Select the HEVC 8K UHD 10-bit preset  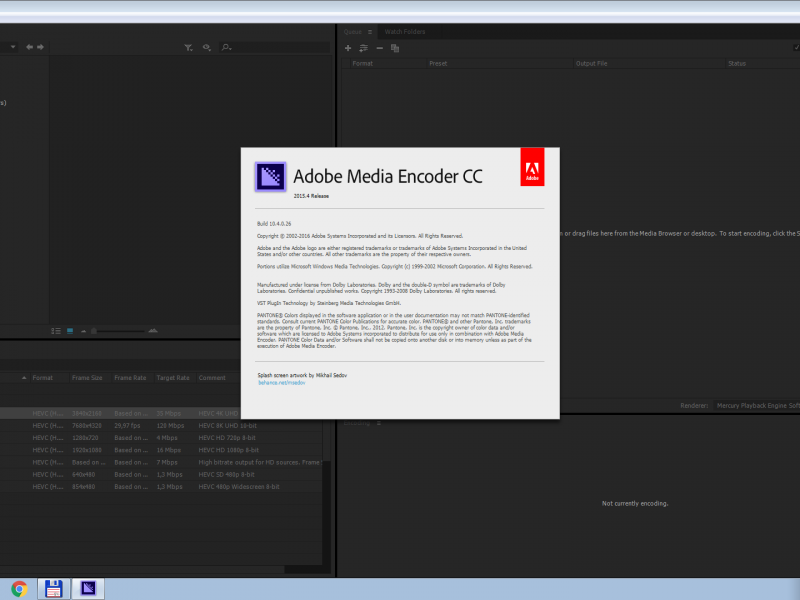point(161,426)
